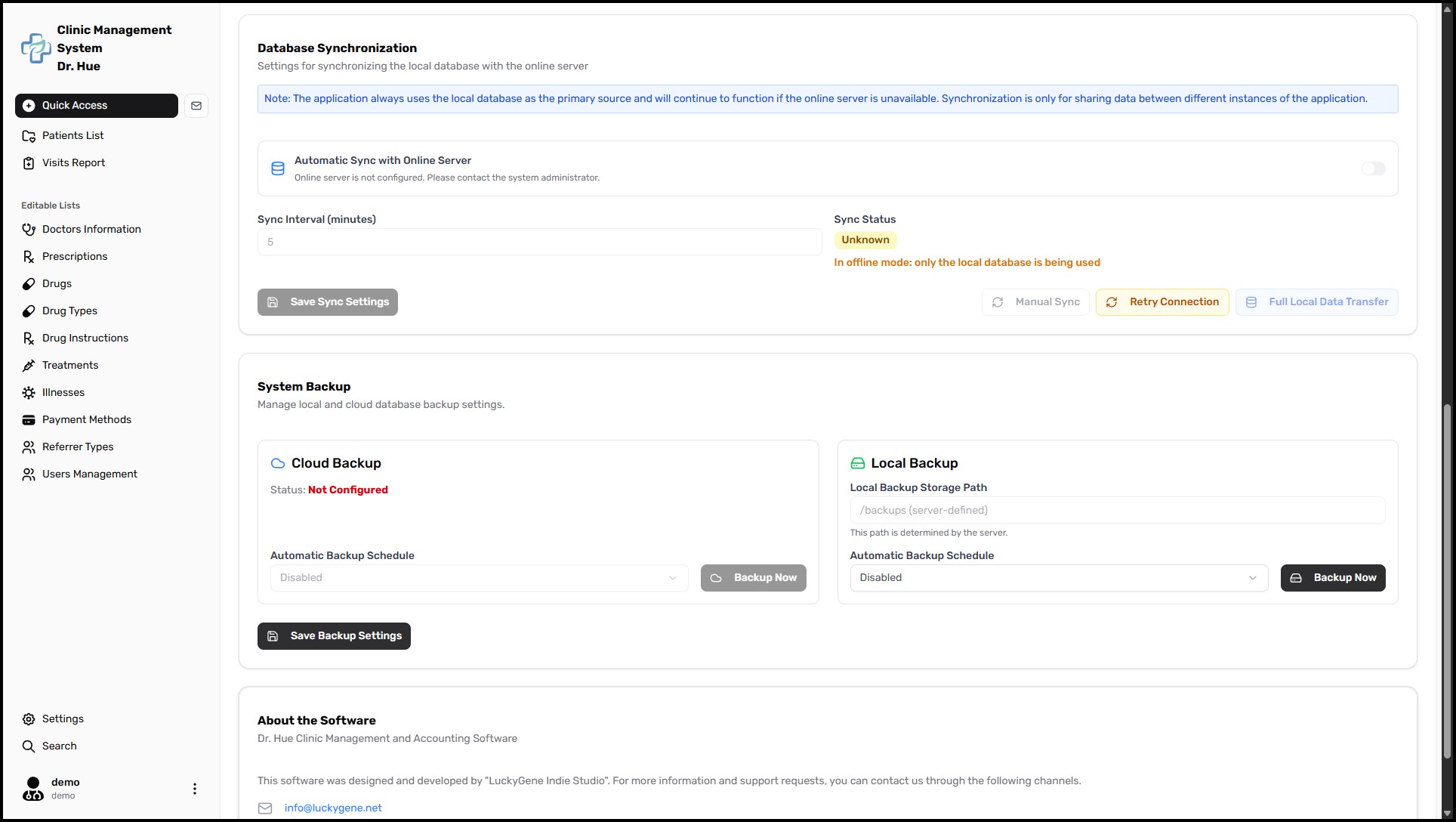Open Local Backup Automatic Backup Schedule dropdown
This screenshot has width=1456, height=822.
[1059, 578]
